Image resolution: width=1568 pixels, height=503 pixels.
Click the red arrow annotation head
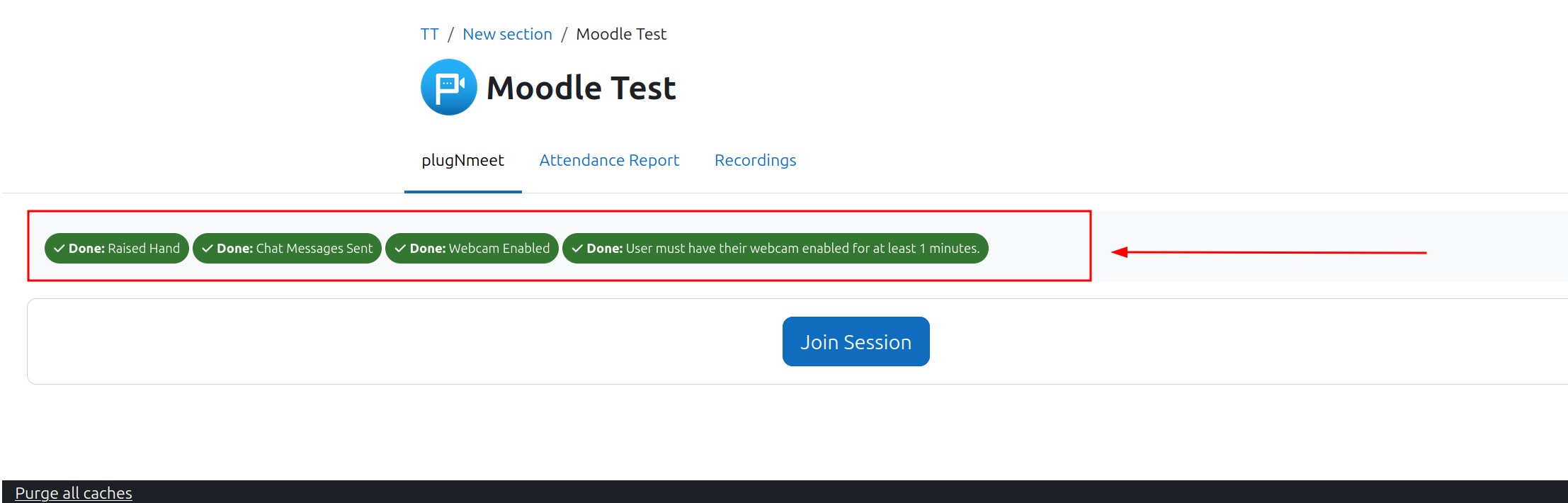click(1119, 252)
